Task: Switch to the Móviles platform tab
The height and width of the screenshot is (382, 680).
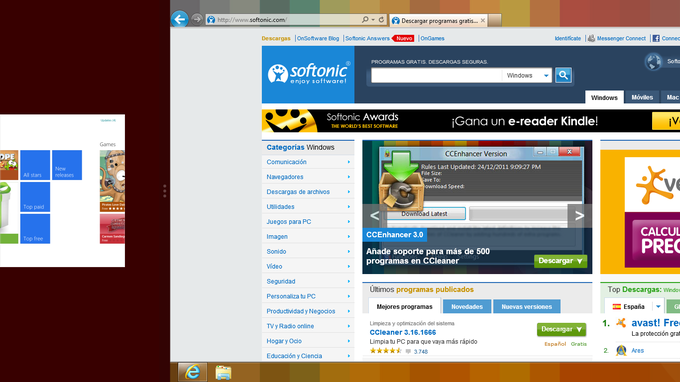Action: (x=642, y=97)
